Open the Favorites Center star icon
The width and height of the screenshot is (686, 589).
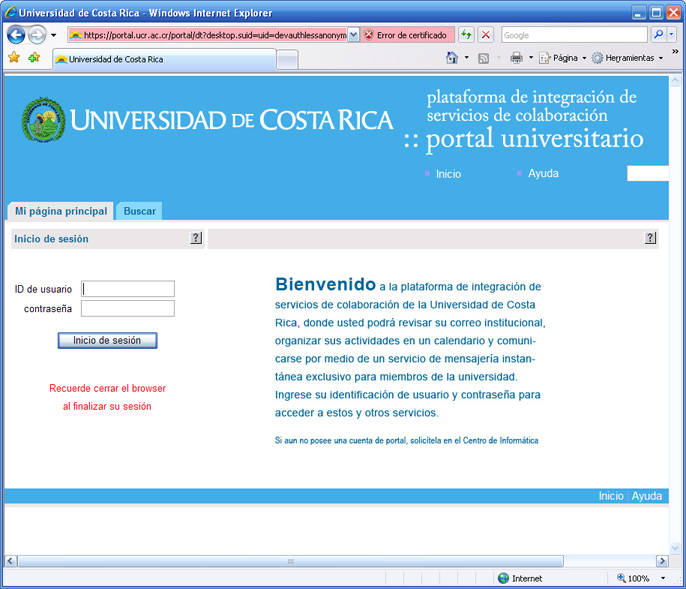click(x=14, y=57)
